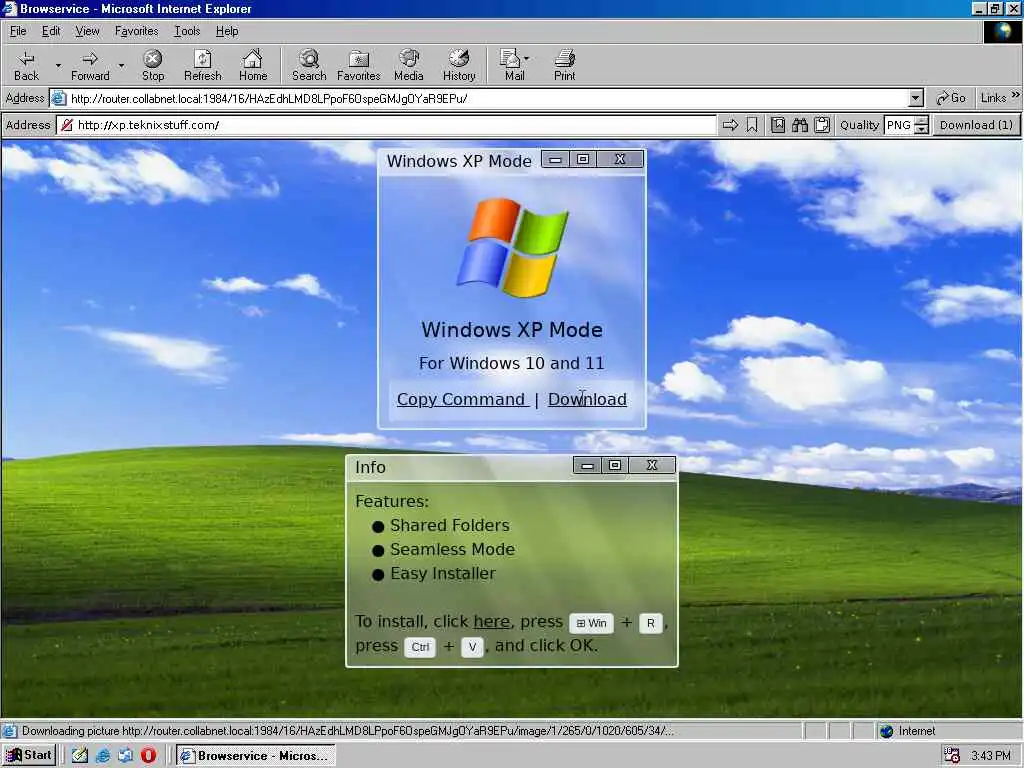Increase Quality with the up spinner arrow

pos(921,121)
